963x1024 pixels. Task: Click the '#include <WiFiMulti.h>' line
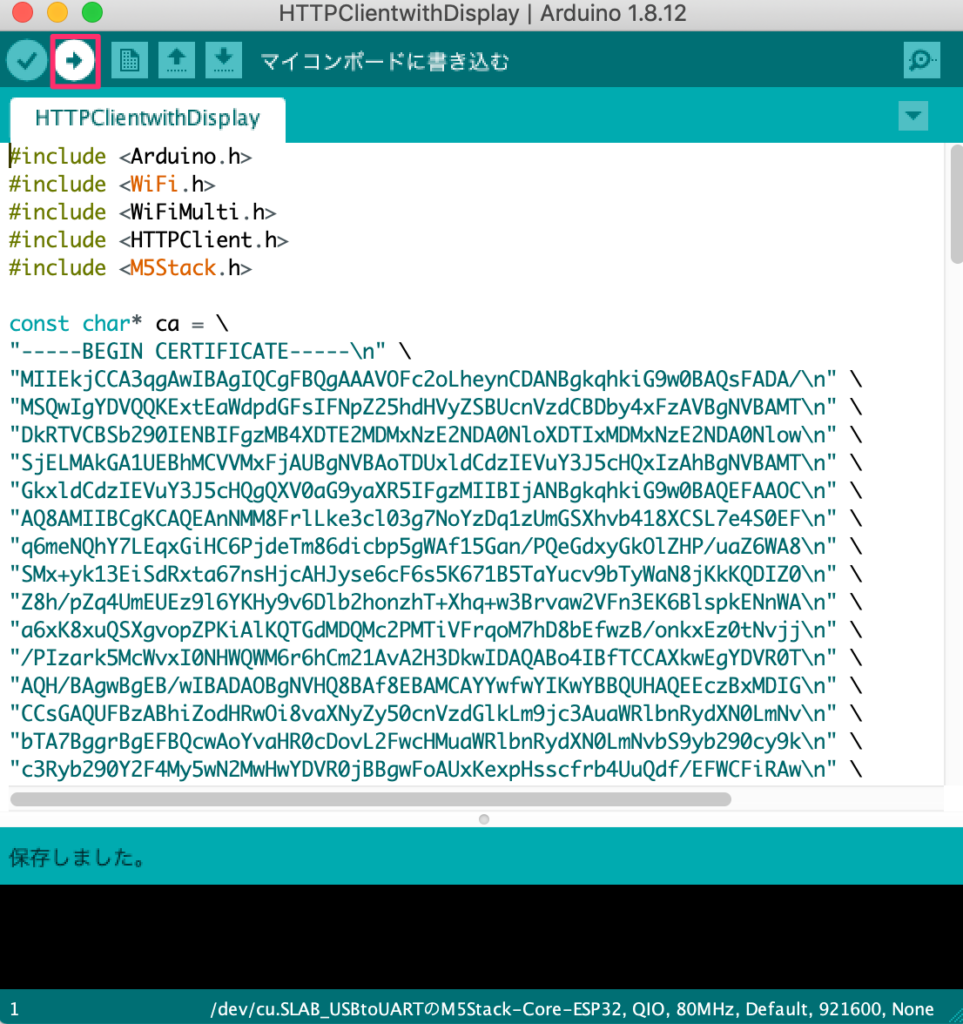pyautogui.click(x=142, y=213)
